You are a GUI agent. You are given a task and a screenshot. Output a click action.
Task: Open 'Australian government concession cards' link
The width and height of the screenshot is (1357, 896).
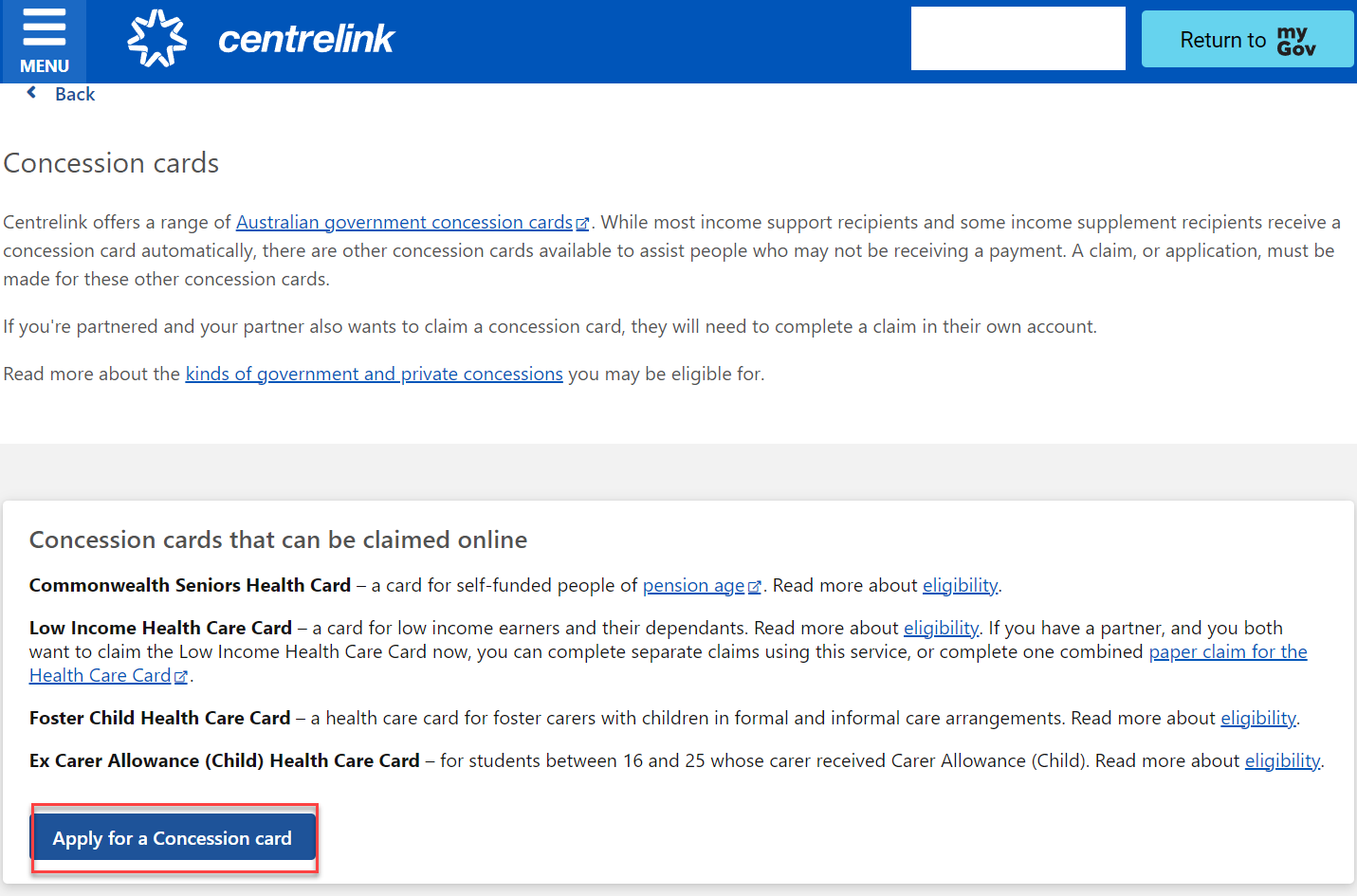click(x=404, y=222)
